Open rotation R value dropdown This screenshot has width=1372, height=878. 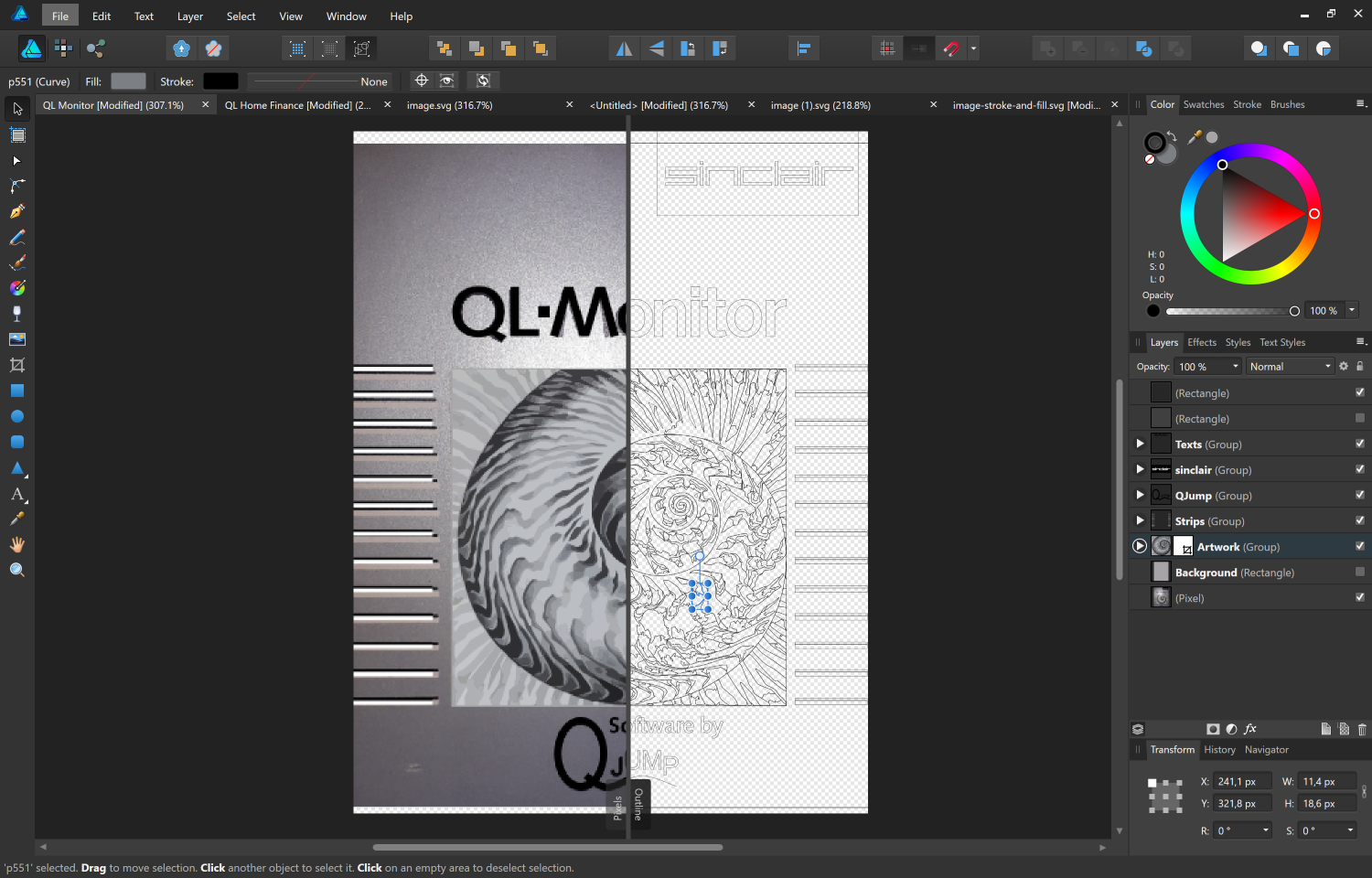pyautogui.click(x=1266, y=830)
